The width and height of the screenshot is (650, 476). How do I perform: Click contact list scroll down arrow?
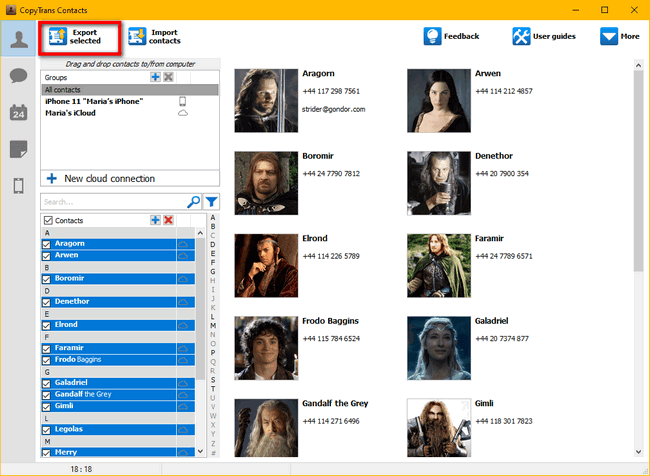click(200, 451)
